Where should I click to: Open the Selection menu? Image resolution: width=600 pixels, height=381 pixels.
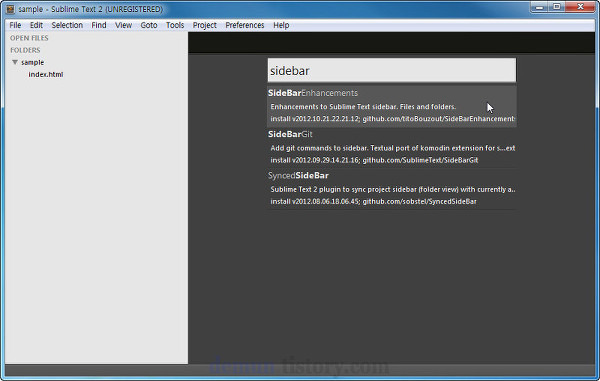67,25
